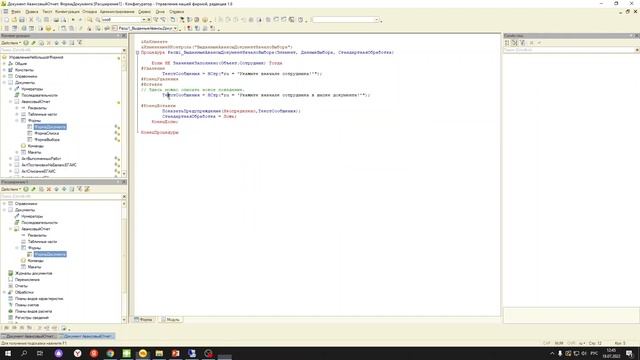Click Add (green plus) in configuration panel

point(26,43)
